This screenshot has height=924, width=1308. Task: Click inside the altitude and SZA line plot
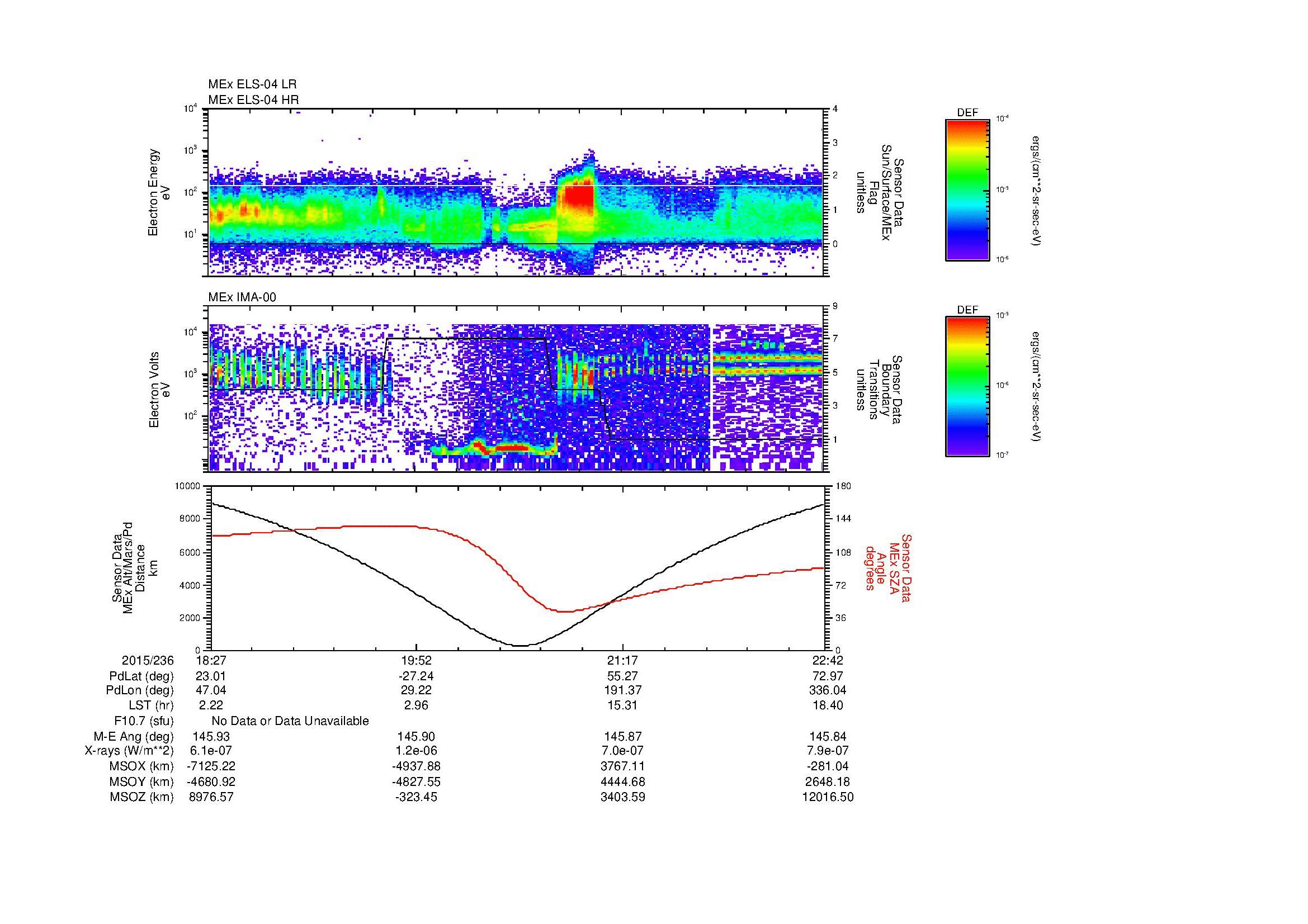517,567
